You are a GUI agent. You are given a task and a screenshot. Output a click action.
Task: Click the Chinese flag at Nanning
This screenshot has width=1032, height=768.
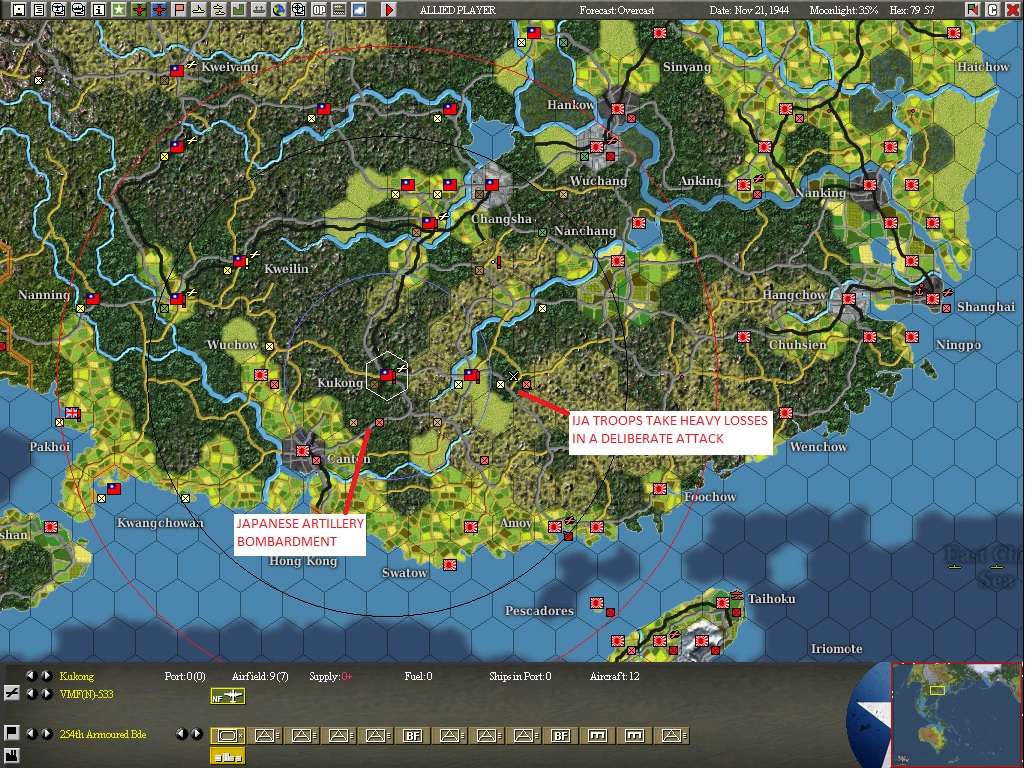[x=93, y=299]
